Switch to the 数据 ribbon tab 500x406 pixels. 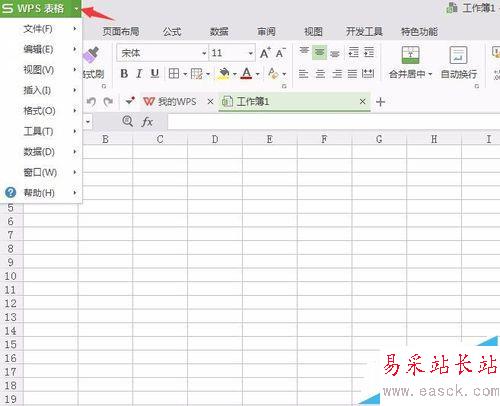[x=219, y=32]
